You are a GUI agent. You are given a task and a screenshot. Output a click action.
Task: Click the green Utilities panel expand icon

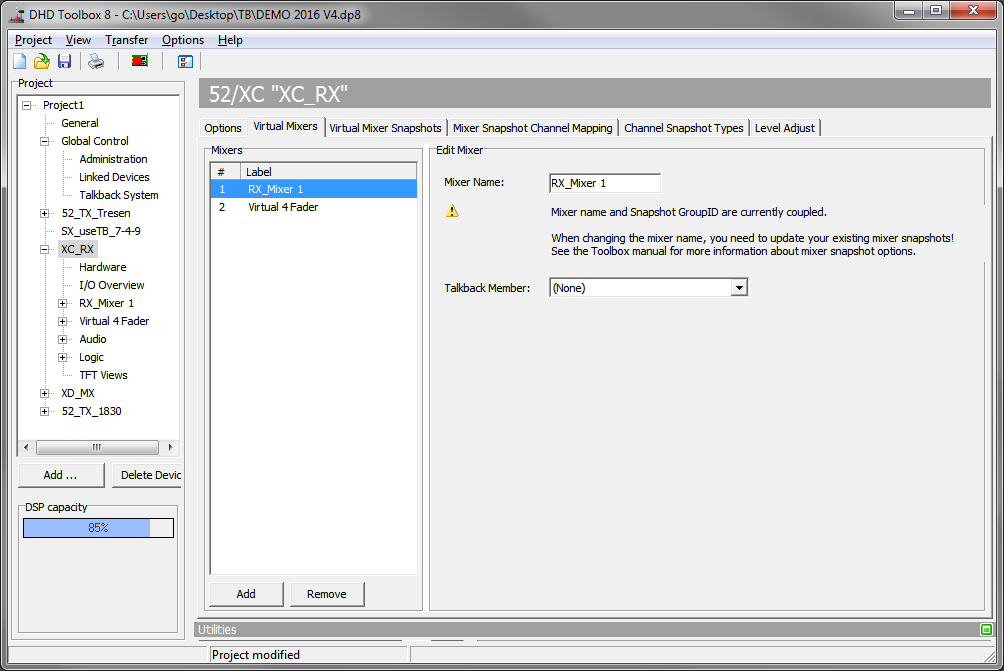coord(986,630)
